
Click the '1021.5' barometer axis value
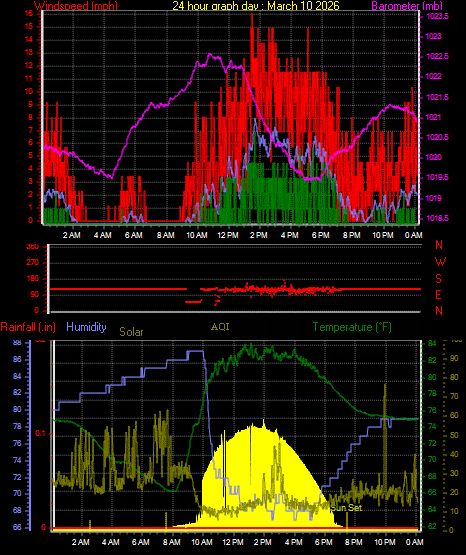pyautogui.click(x=438, y=97)
